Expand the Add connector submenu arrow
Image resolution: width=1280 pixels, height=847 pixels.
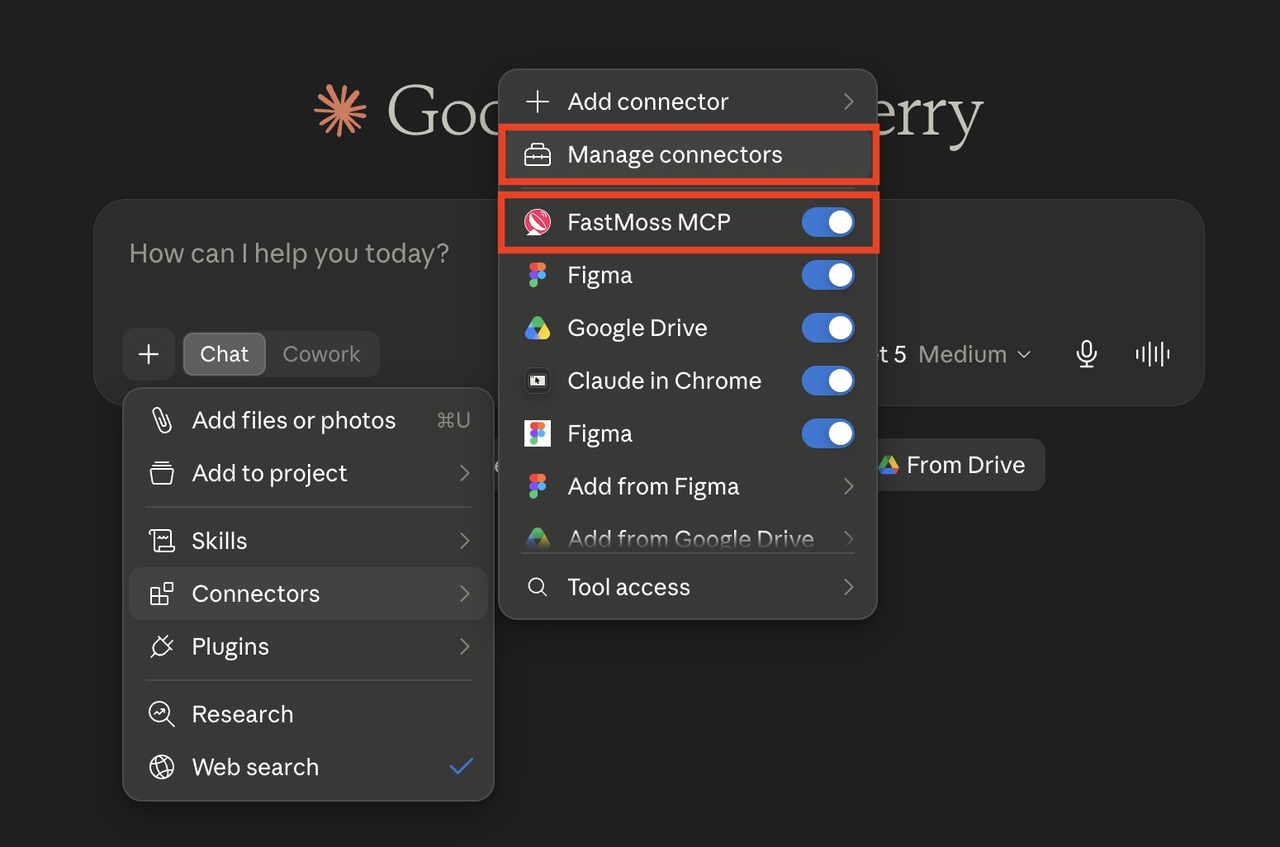[848, 101]
